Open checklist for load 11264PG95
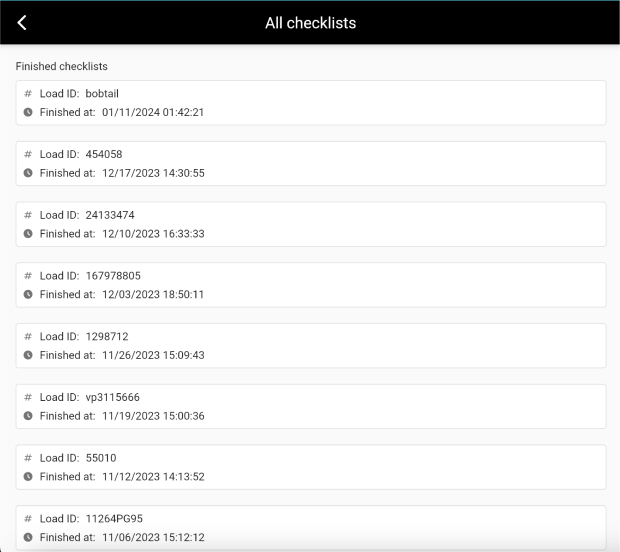The image size is (620, 552). coord(310,528)
